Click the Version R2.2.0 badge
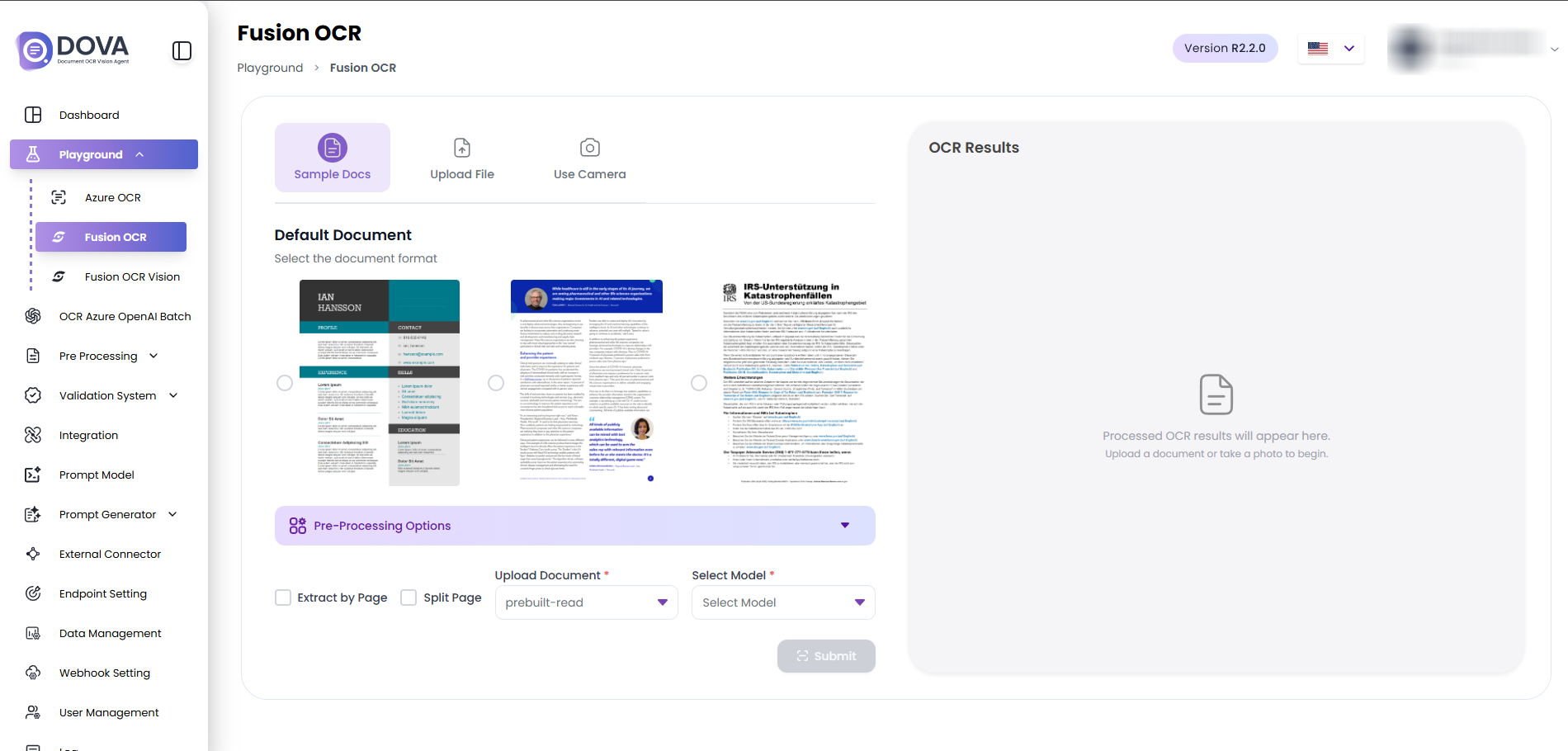Image resolution: width=1568 pixels, height=751 pixels. tap(1225, 48)
